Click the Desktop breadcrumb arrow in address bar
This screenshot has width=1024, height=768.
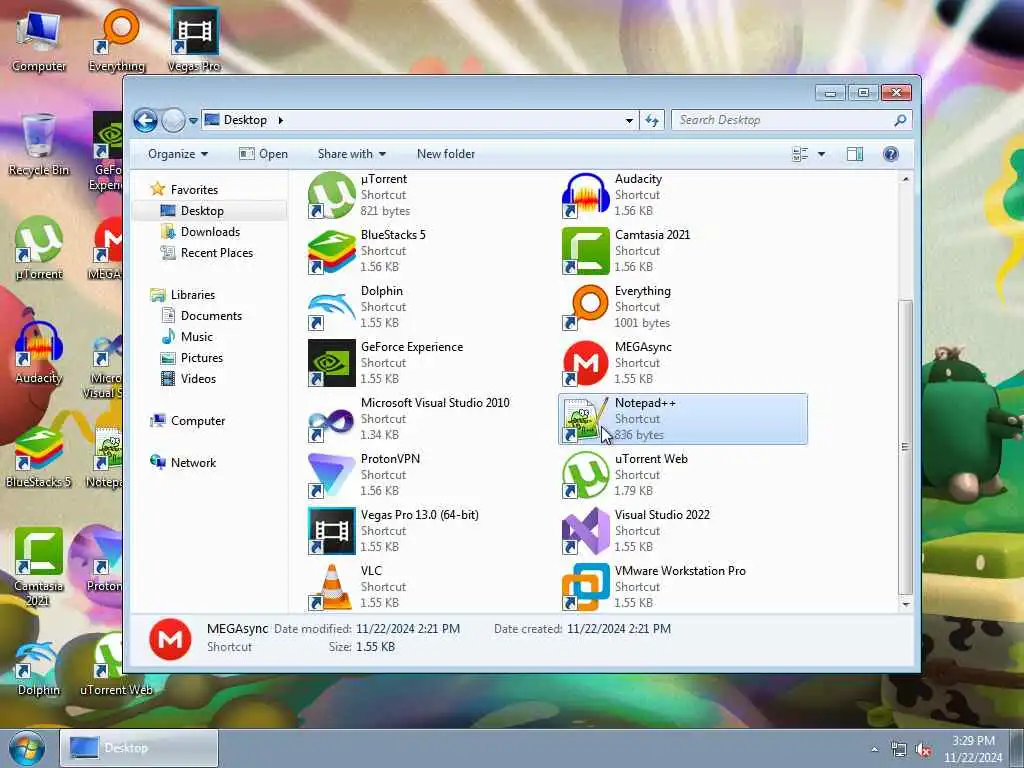pyautogui.click(x=281, y=120)
